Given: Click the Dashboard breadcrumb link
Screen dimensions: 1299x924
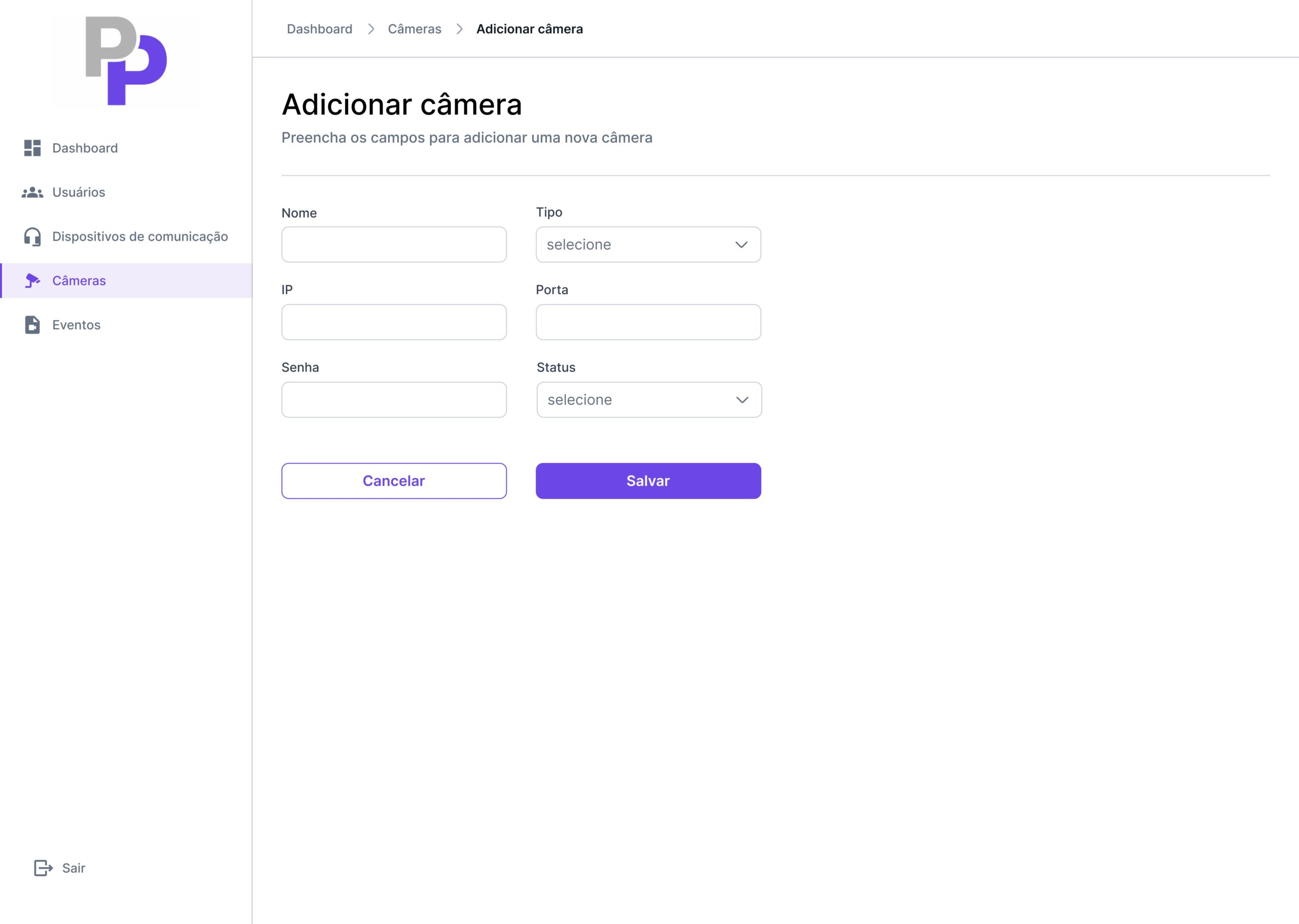Looking at the screenshot, I should [319, 29].
